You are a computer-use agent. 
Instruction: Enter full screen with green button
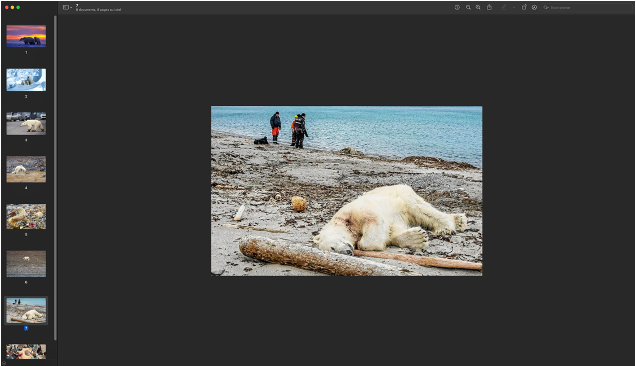[x=18, y=7]
